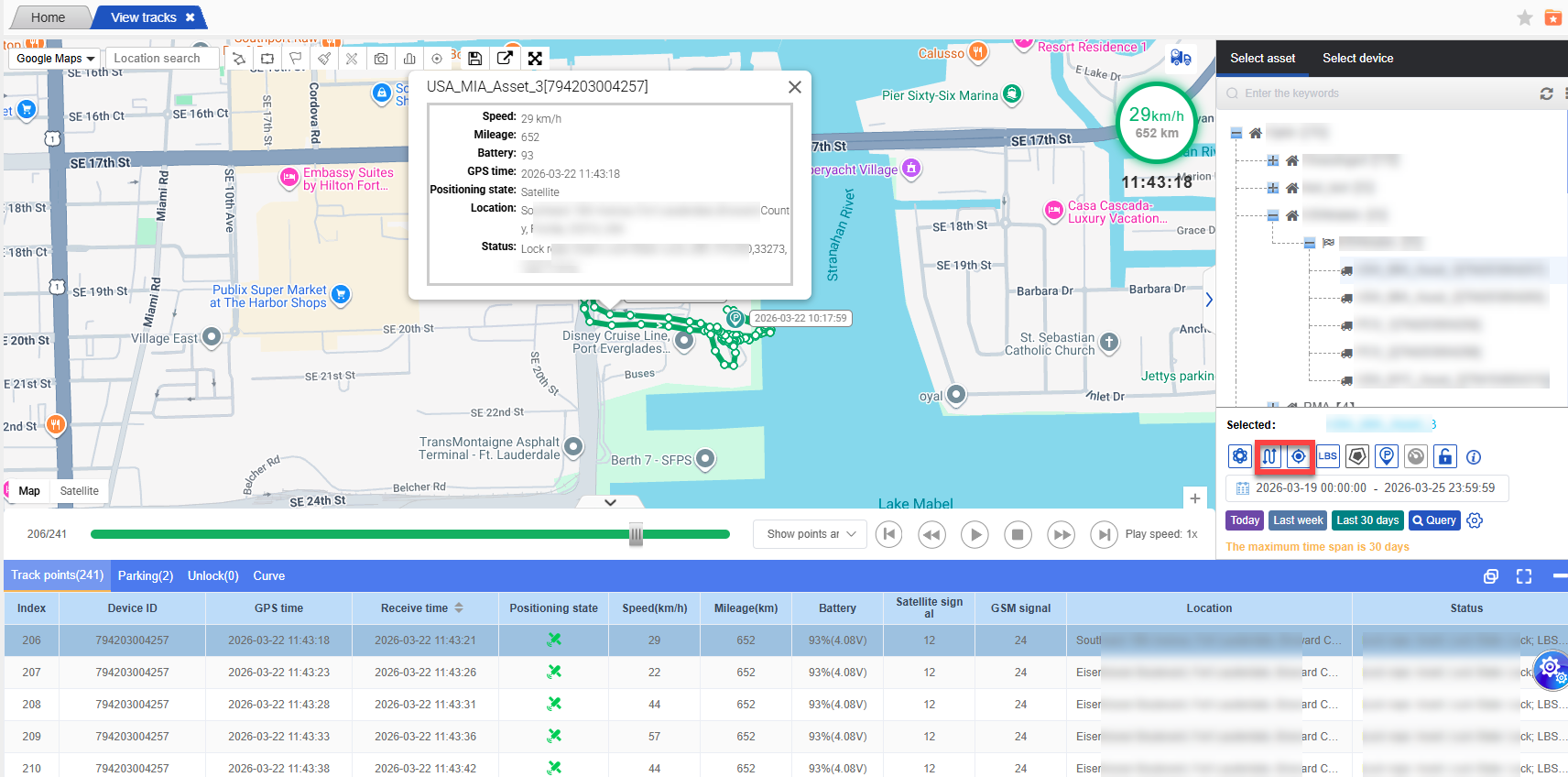Open the Select device tab
Screen dimensions: 1568x777
pos(1357,58)
